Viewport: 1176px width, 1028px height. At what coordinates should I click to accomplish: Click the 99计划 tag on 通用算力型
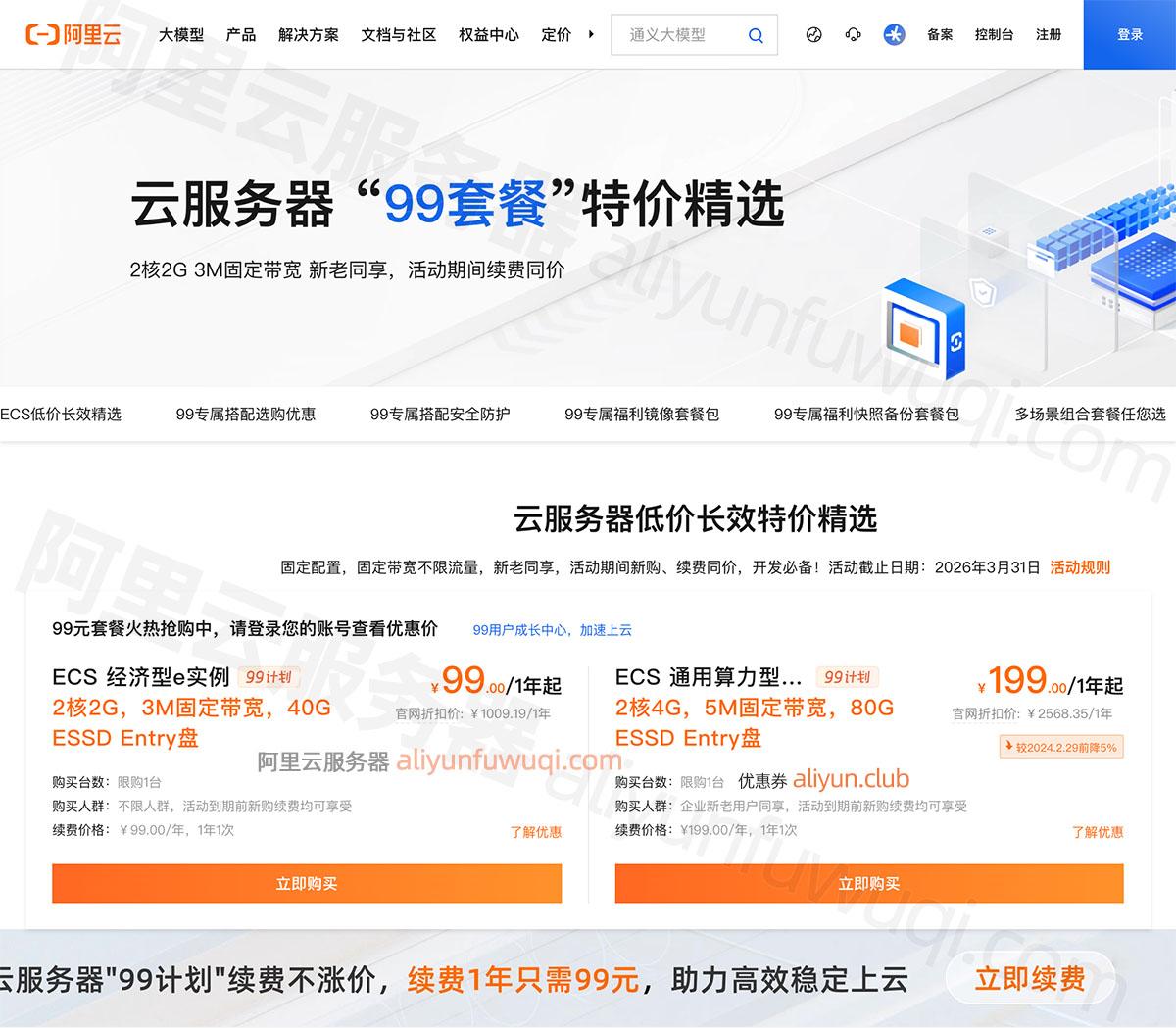(848, 677)
